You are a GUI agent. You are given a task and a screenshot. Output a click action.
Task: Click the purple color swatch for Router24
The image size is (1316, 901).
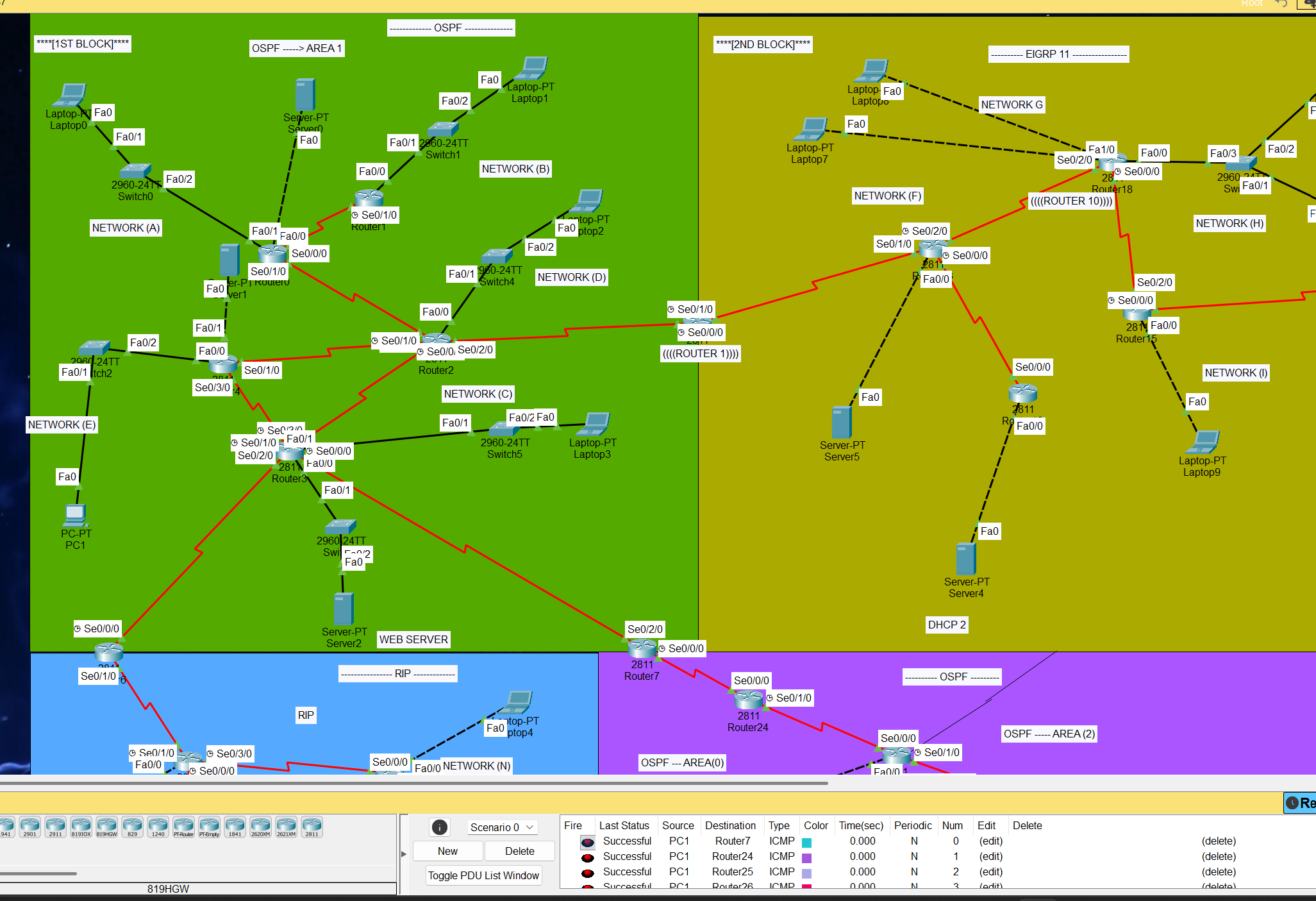pyautogui.click(x=807, y=857)
